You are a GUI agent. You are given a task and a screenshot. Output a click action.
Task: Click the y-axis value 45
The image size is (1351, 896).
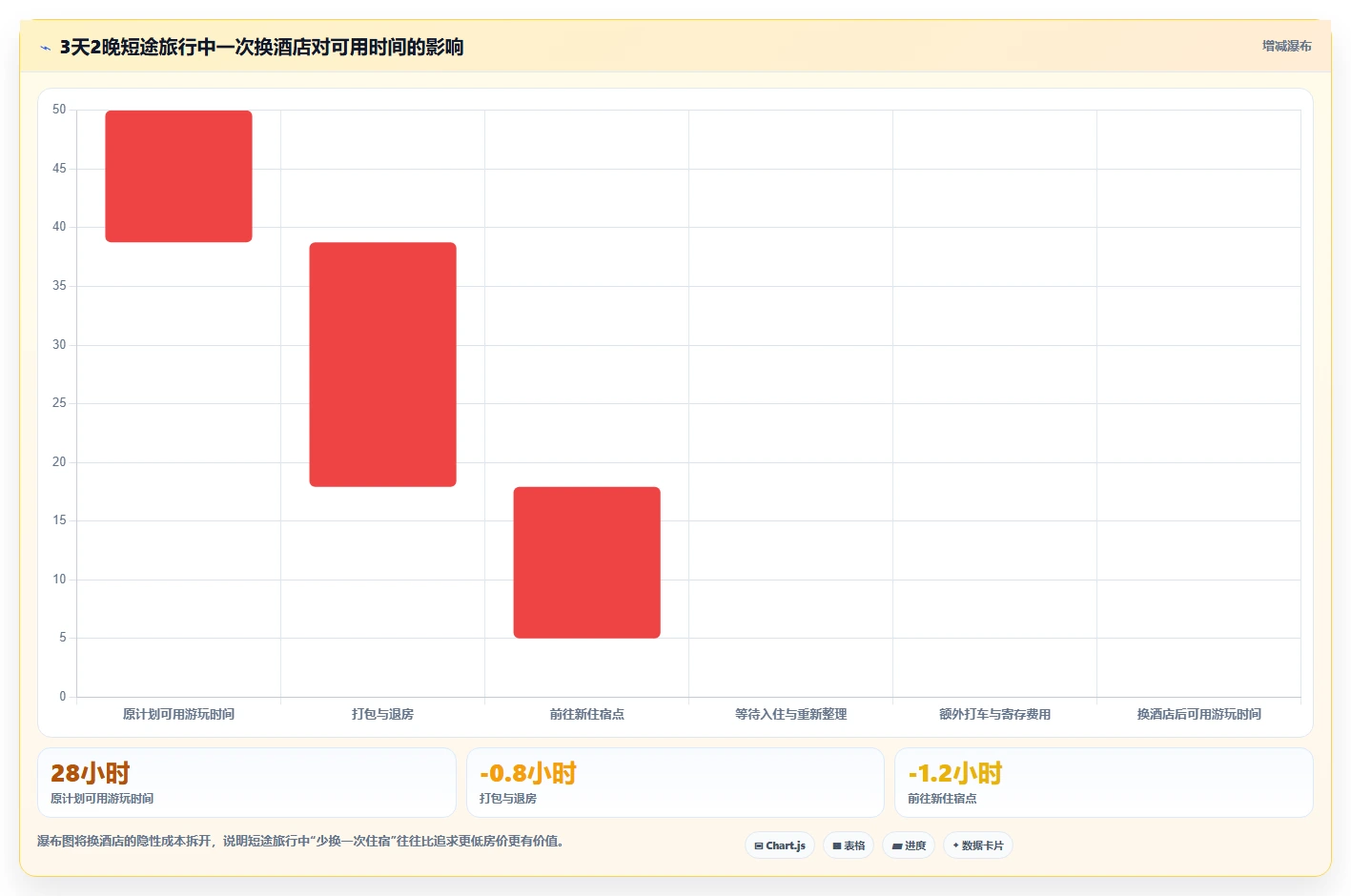click(x=59, y=169)
